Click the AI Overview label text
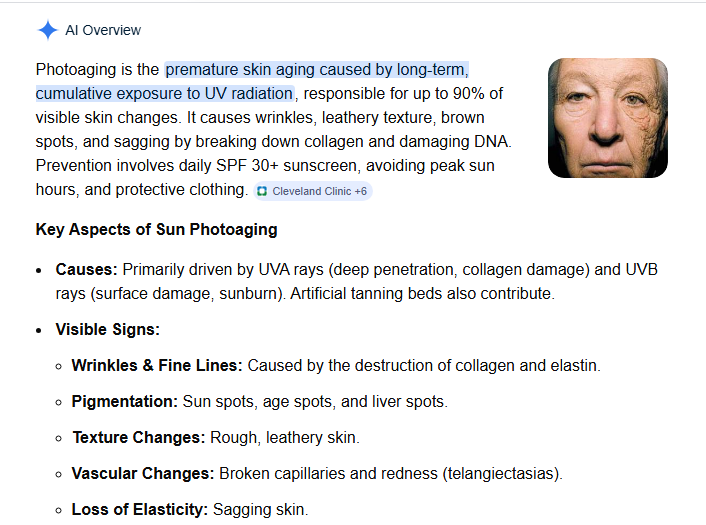 (103, 30)
